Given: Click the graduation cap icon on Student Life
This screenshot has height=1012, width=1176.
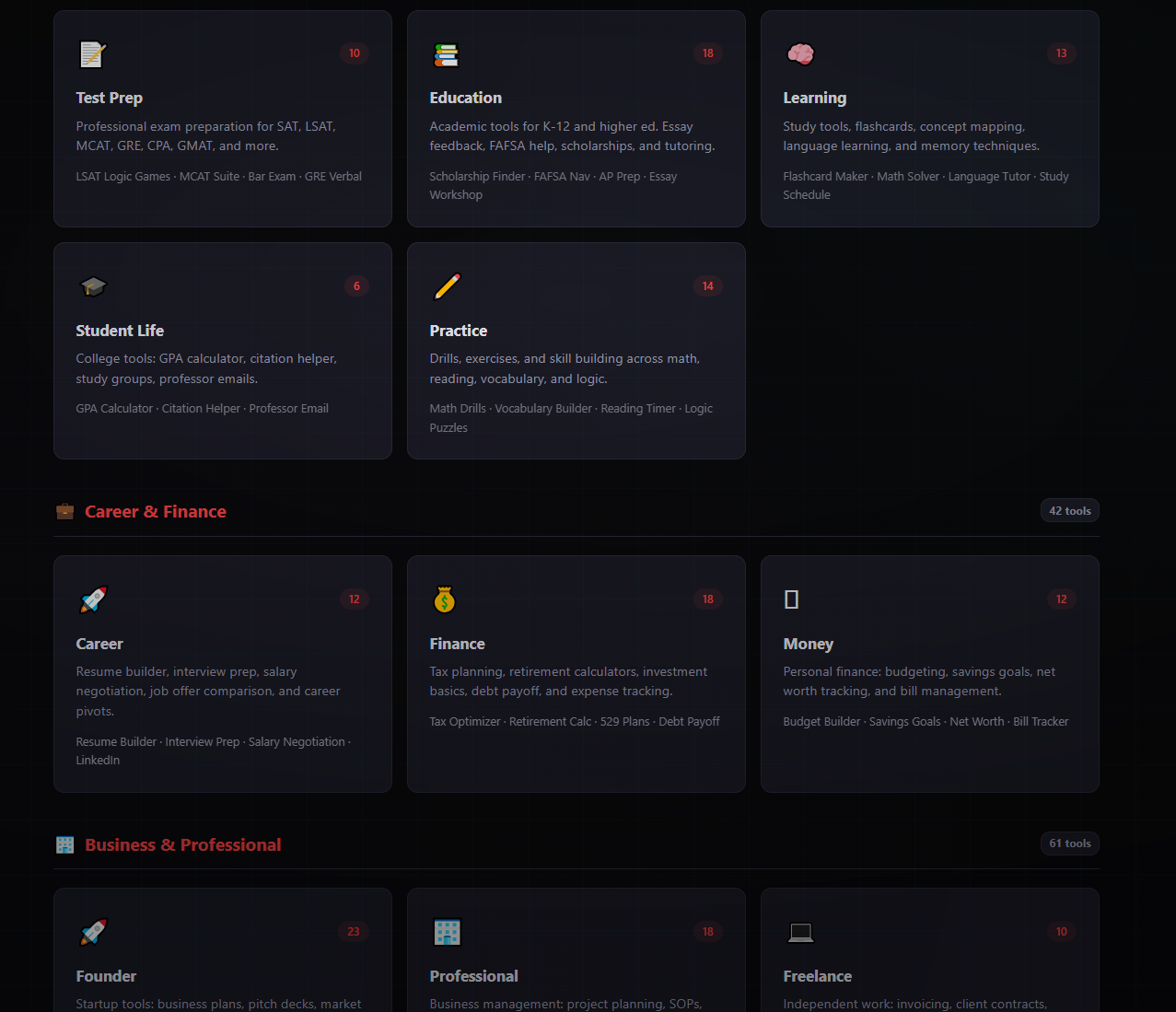Looking at the screenshot, I should tap(92, 286).
